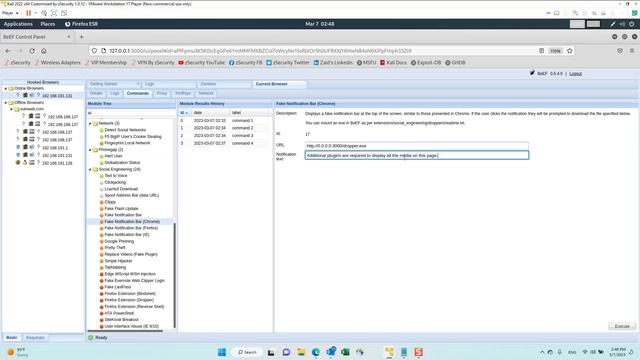The width and height of the screenshot is (640, 360).
Task: Open the Firefox application menu
Action: [x=632, y=51]
